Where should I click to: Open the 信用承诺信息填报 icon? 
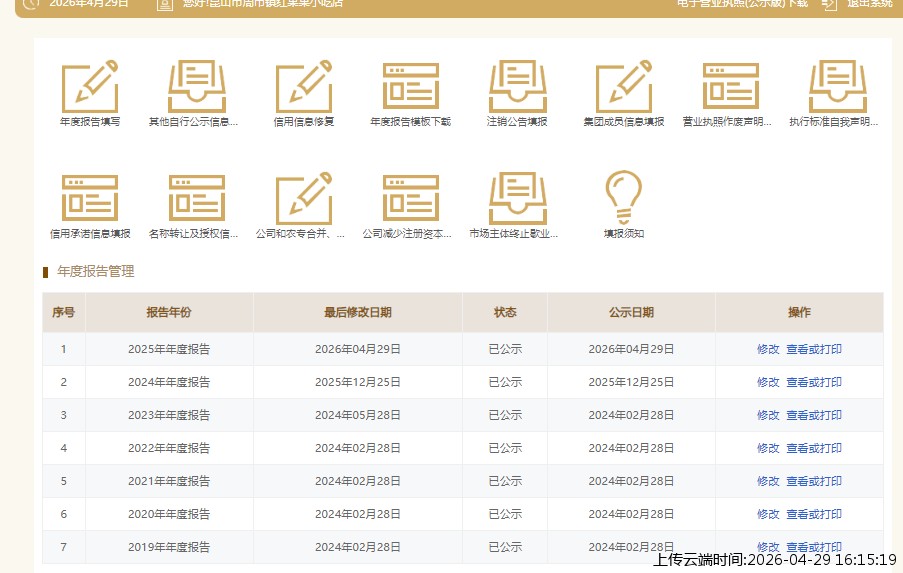[90, 199]
